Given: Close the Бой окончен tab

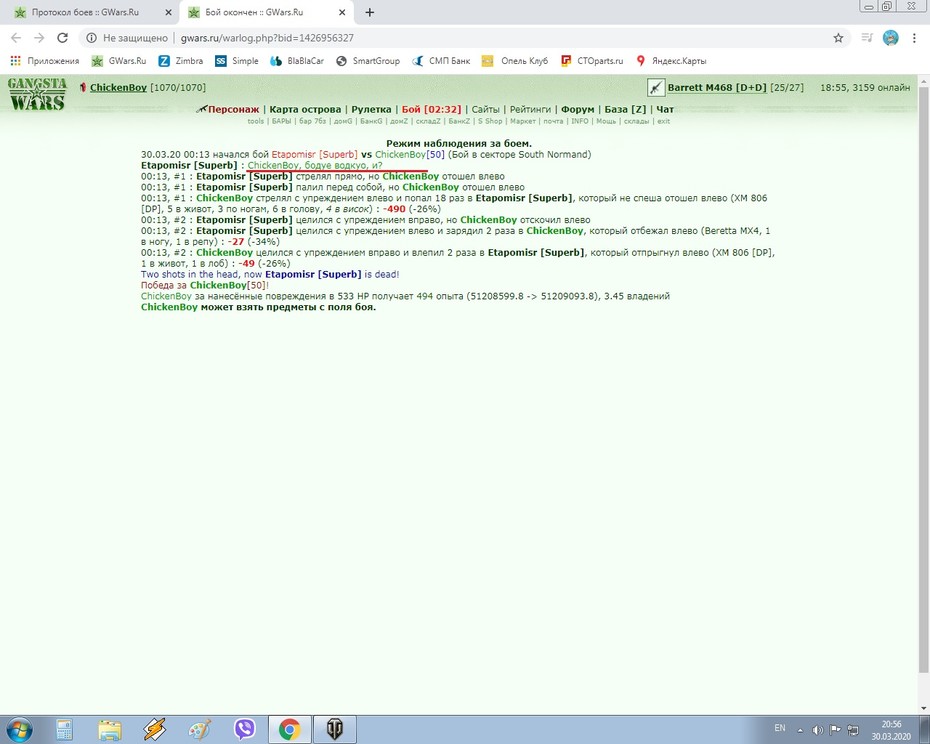Looking at the screenshot, I should point(342,12).
